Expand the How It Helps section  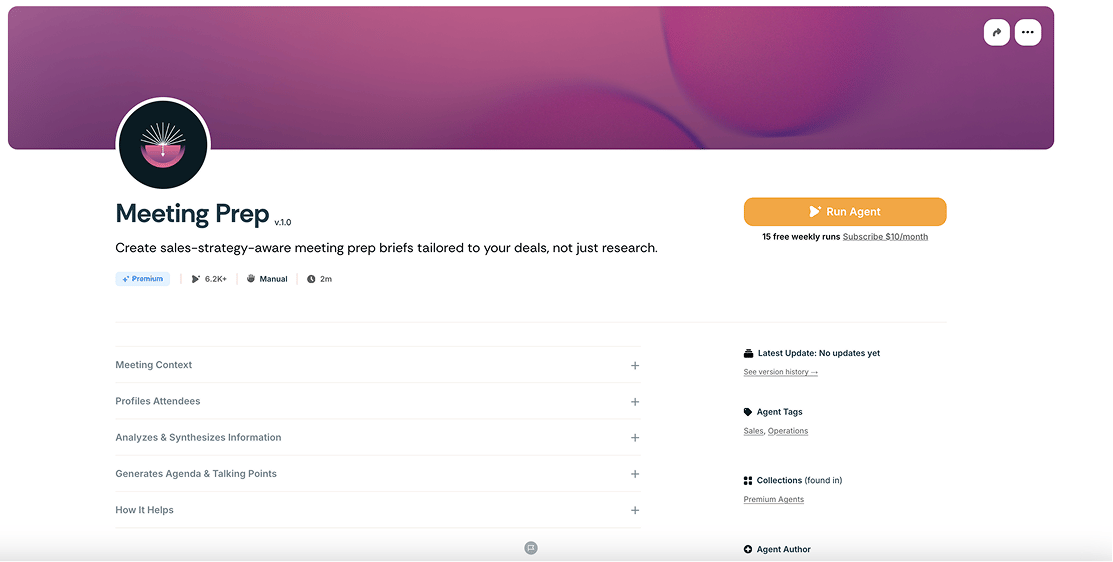[x=634, y=510]
